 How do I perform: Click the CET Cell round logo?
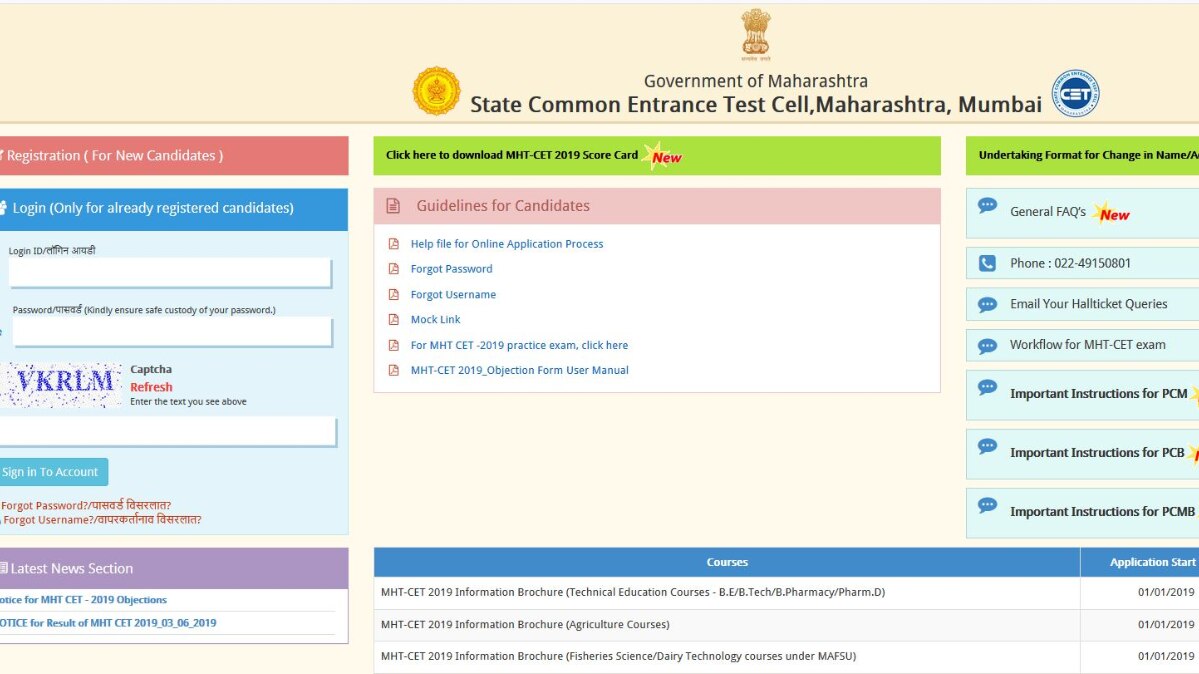(1075, 94)
